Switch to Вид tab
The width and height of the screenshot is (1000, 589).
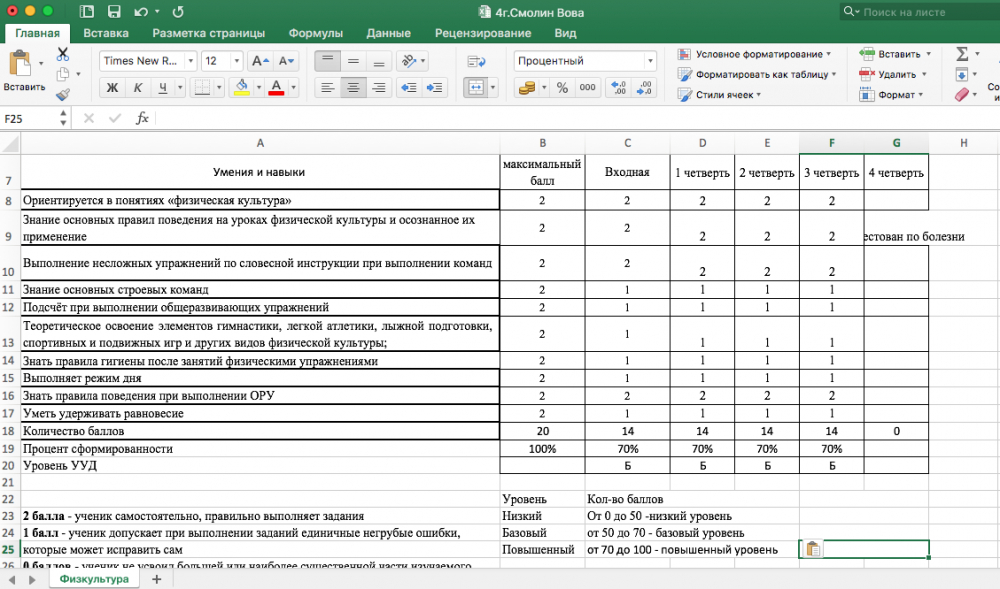[x=565, y=33]
